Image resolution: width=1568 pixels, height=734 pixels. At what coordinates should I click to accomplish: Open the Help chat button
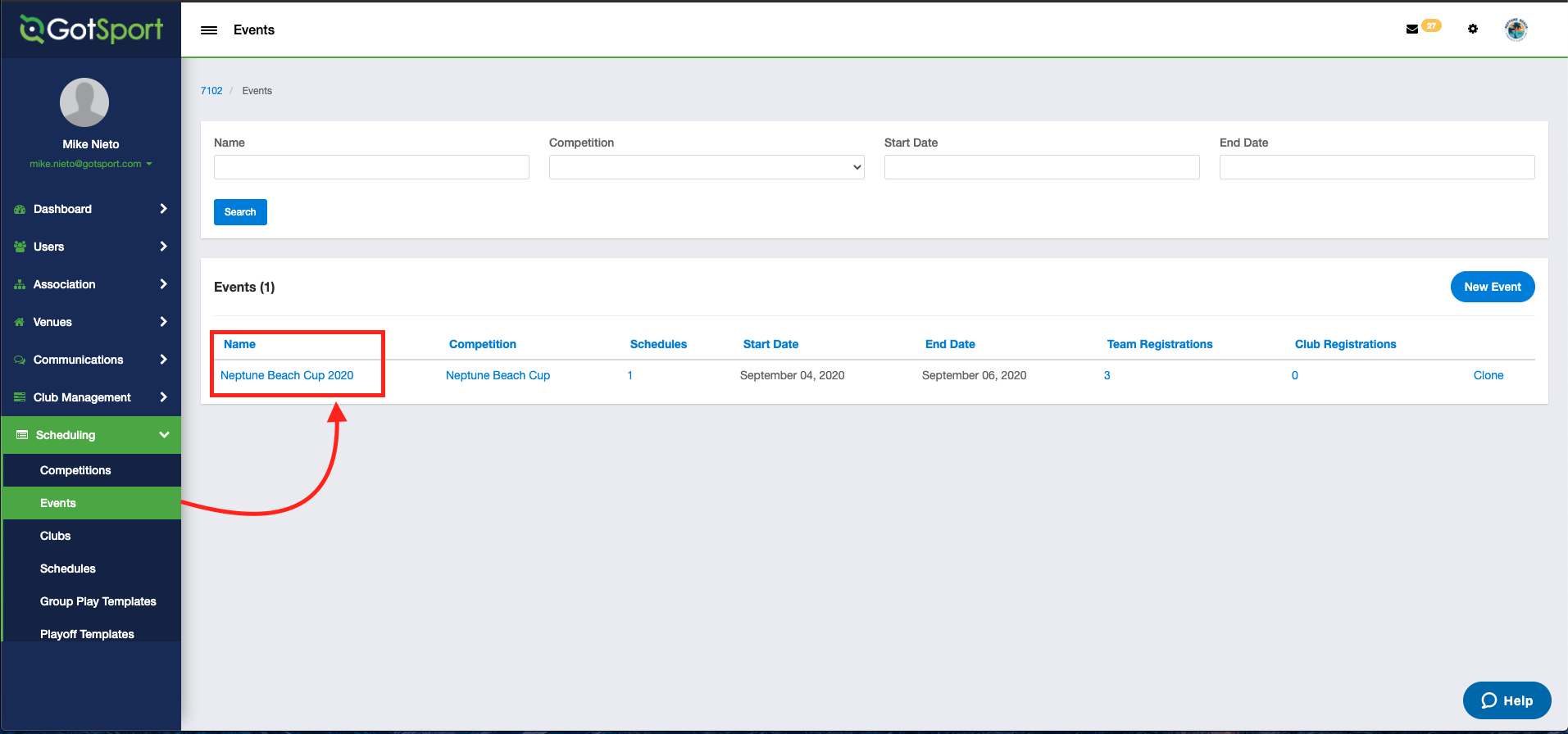[x=1507, y=700]
